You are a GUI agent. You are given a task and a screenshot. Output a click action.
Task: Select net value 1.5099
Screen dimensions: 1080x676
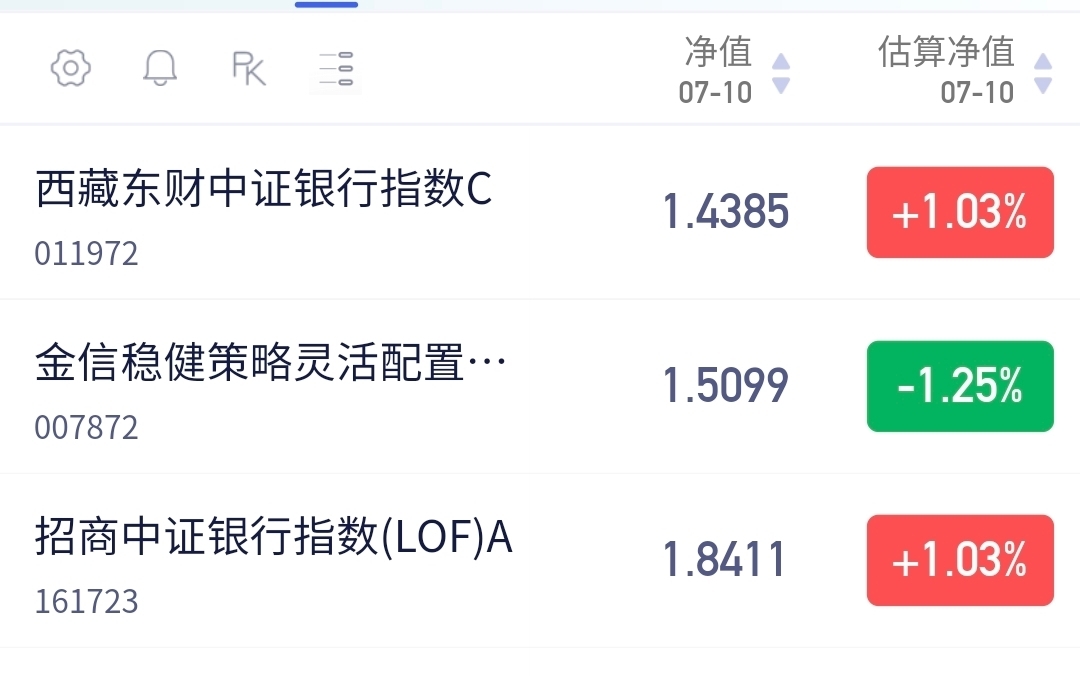coord(725,385)
